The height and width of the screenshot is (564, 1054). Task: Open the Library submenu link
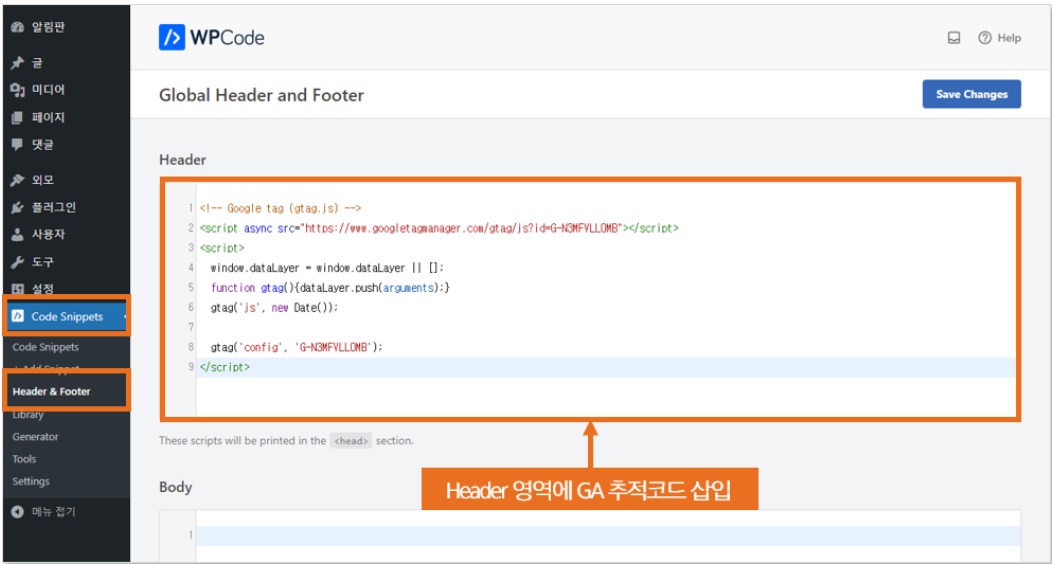[28, 415]
